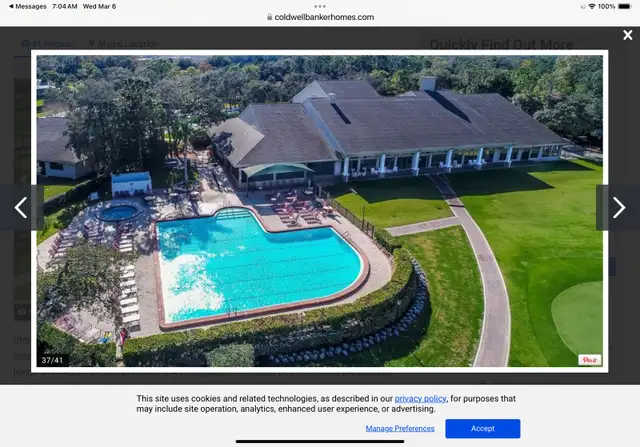Go to the previous photo arrow
The height and width of the screenshot is (447, 640).
click(x=21, y=208)
